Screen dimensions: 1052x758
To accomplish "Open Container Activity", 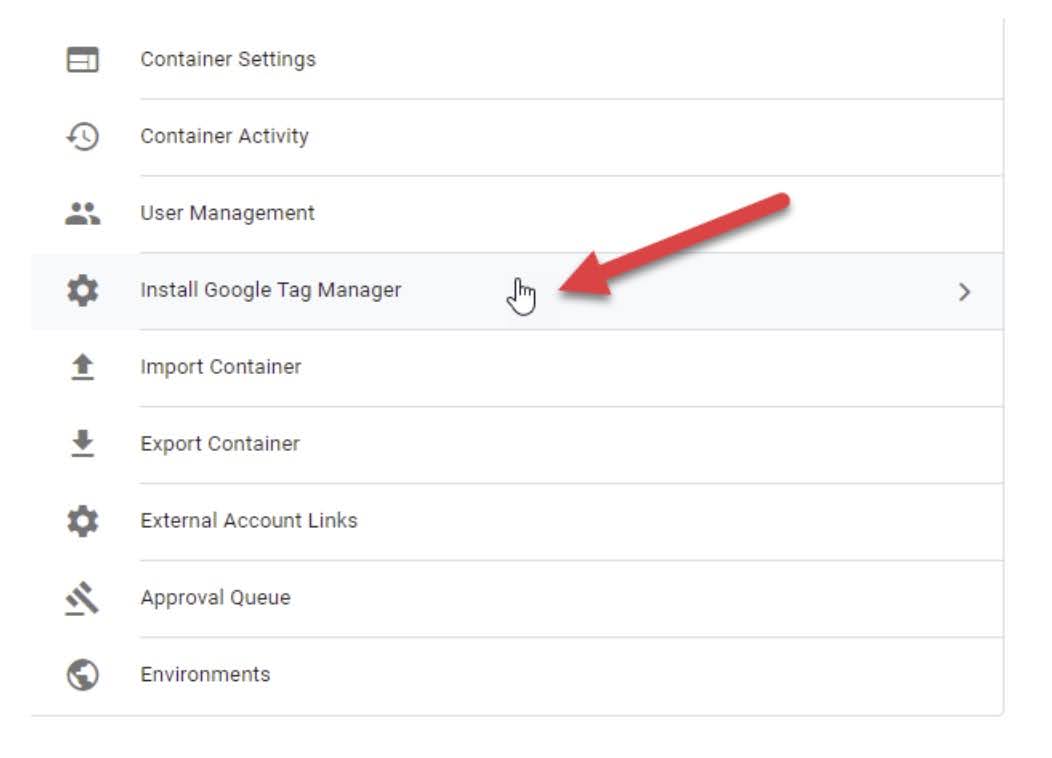I will tap(517, 137).
